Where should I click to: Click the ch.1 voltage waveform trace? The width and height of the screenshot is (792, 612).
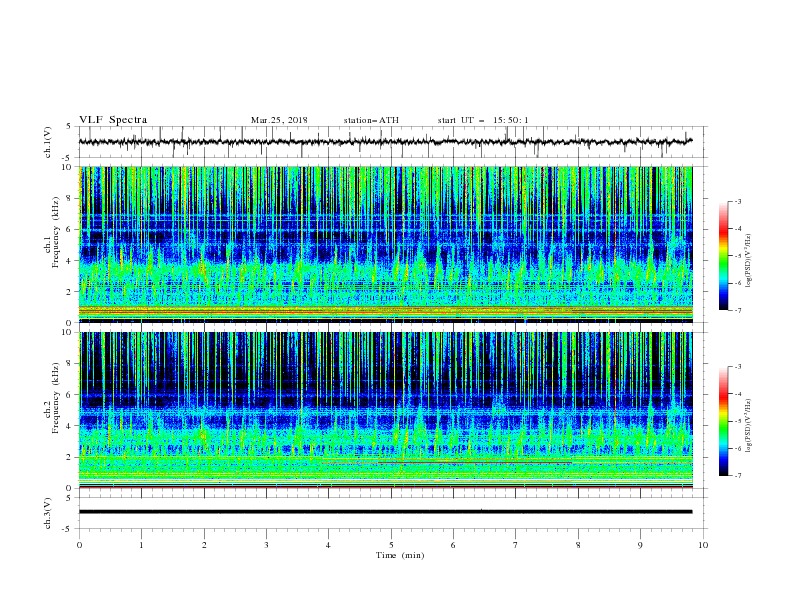[x=385, y=142]
